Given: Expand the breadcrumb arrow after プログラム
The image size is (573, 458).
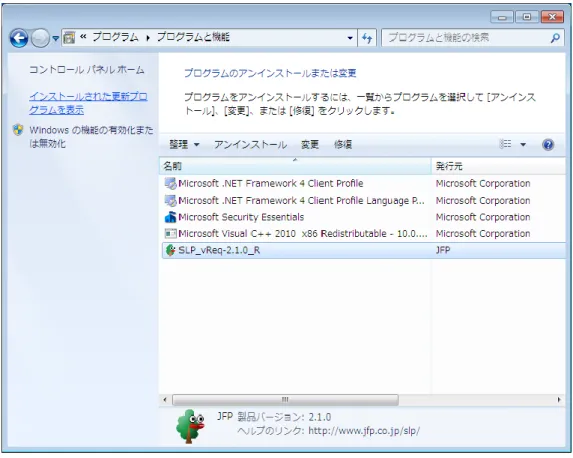Looking at the screenshot, I should [x=148, y=38].
